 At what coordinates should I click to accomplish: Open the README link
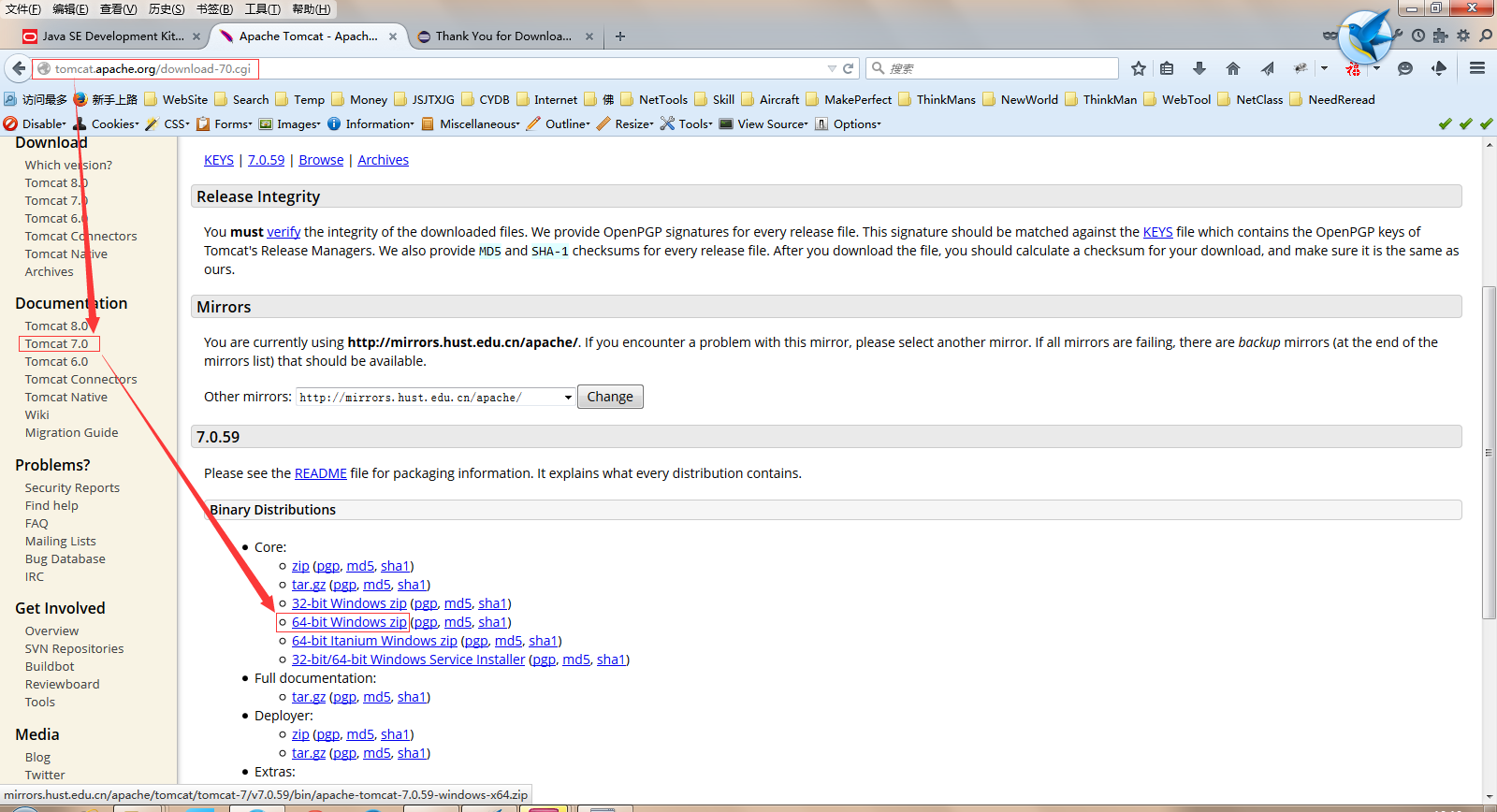pos(320,473)
